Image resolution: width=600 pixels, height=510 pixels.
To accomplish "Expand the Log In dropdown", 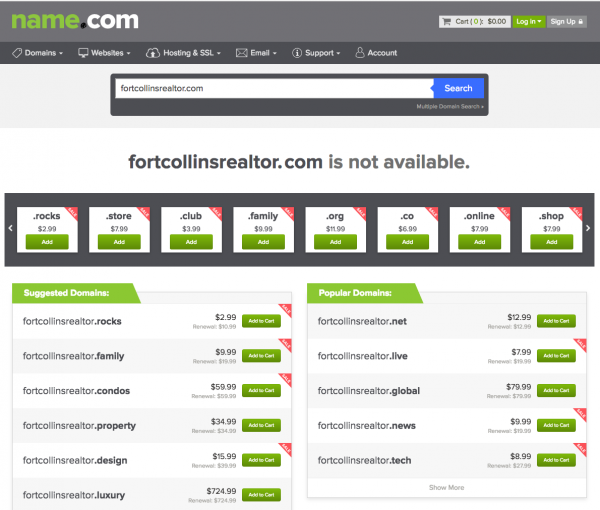I will tap(529, 21).
